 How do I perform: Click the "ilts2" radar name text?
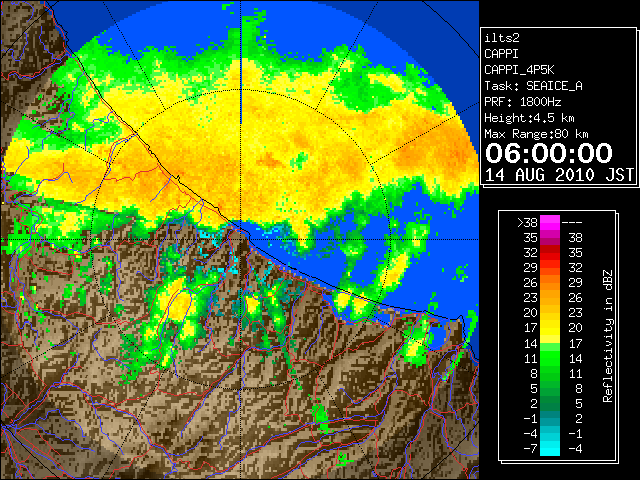coord(502,38)
